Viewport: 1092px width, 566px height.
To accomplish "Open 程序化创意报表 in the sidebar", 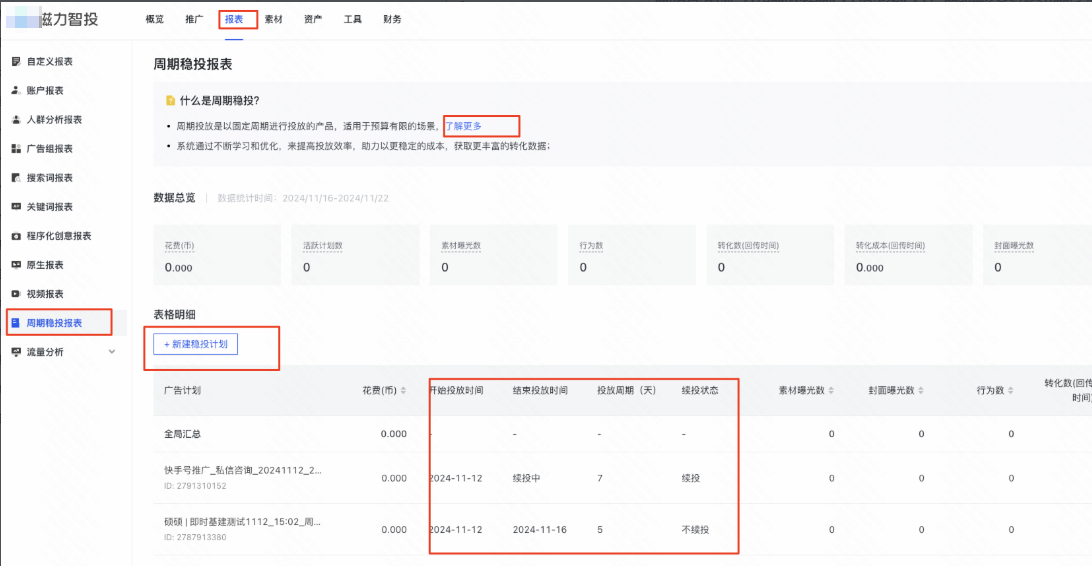I will click(x=59, y=236).
